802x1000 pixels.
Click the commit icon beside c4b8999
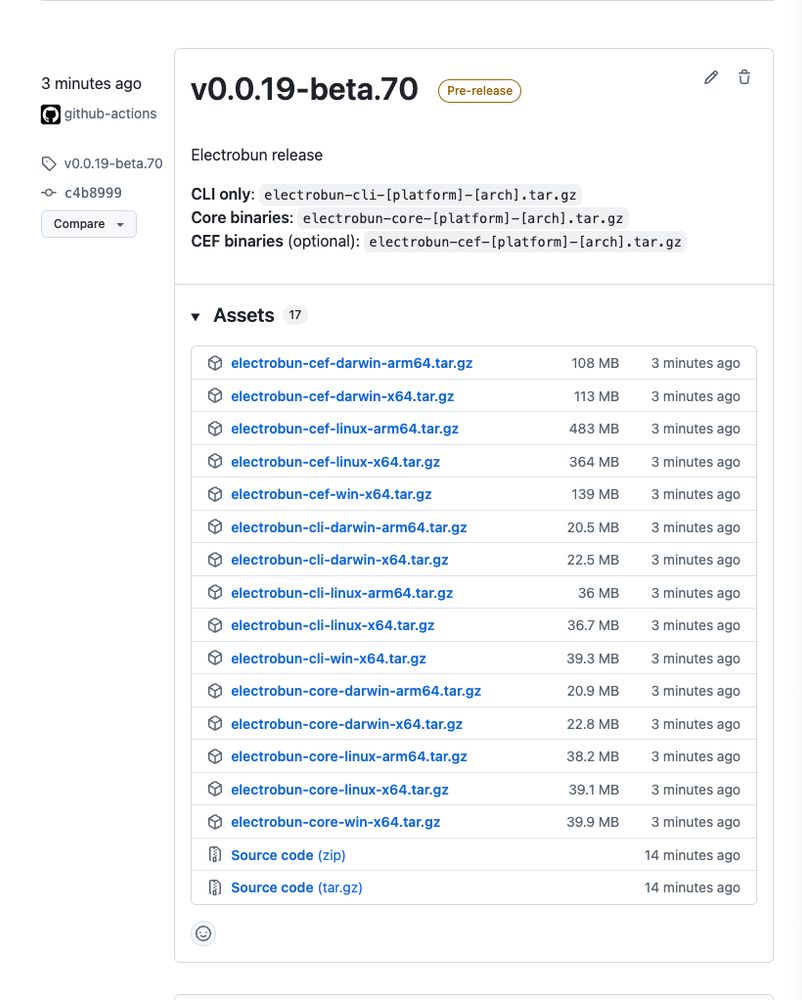[49, 193]
